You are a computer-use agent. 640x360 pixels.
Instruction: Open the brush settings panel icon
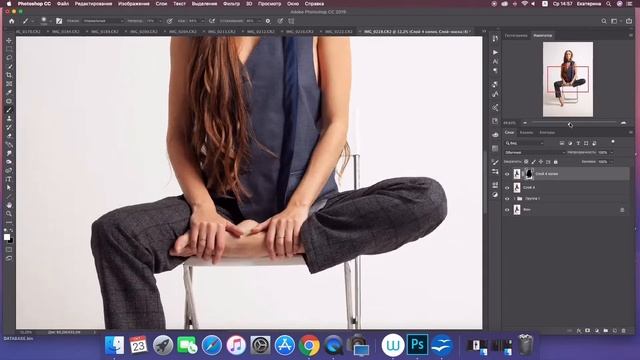(x=59, y=21)
